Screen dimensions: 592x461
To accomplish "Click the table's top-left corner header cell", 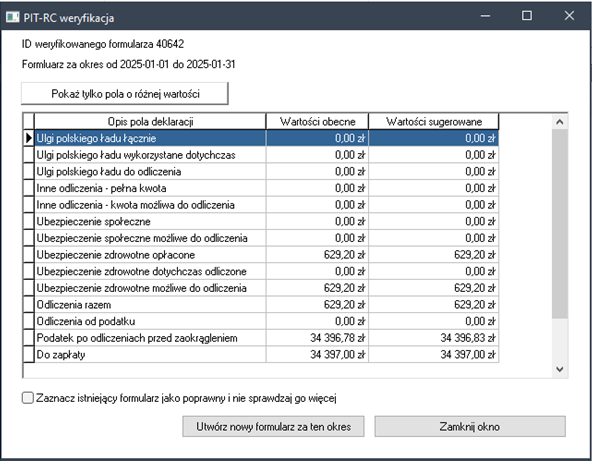I will point(29,122).
